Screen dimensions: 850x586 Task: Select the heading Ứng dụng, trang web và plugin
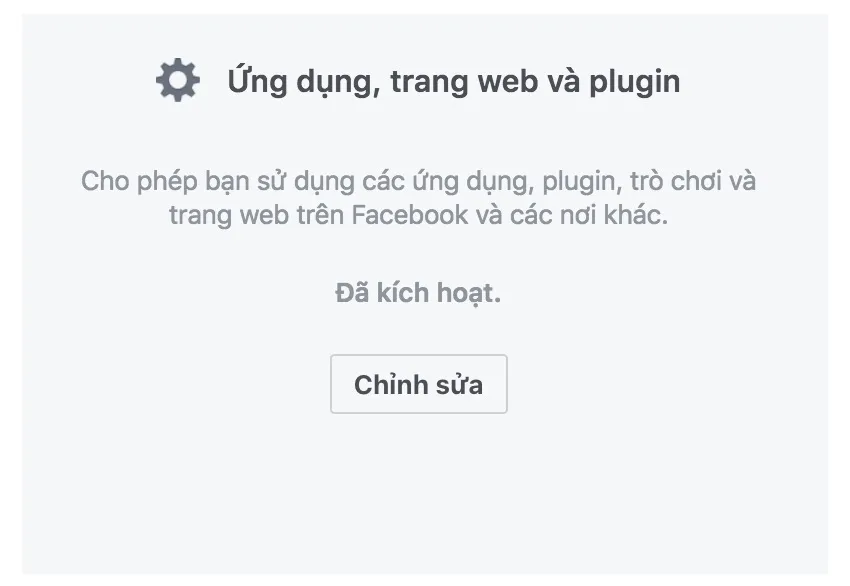[453, 81]
